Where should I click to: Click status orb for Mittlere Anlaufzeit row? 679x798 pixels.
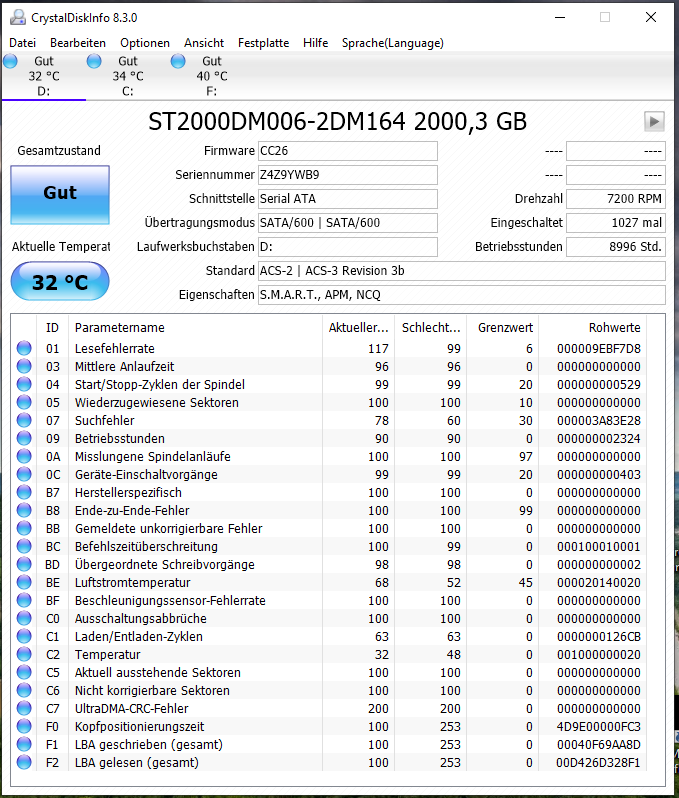(x=24, y=366)
